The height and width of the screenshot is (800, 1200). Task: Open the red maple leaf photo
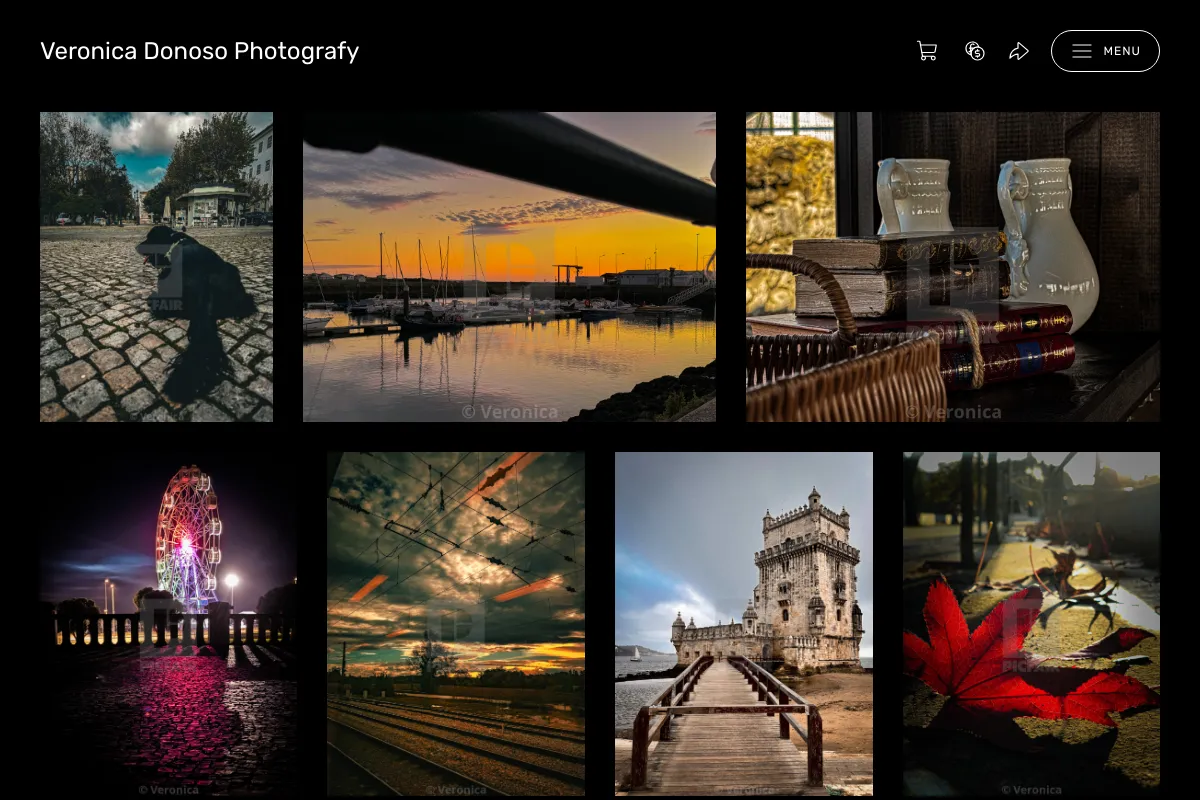point(1031,624)
